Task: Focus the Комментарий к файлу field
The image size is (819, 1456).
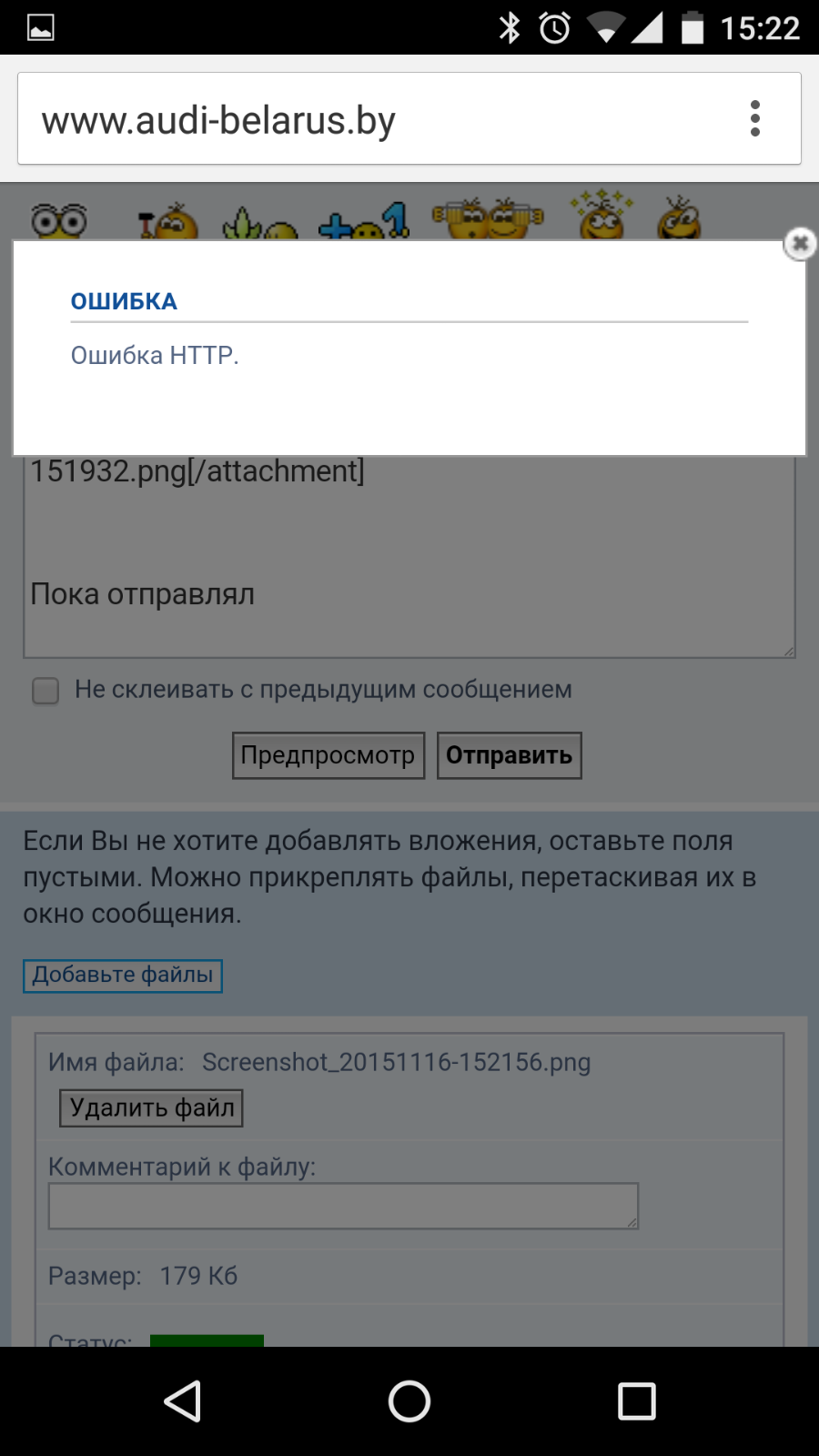Action: [344, 1207]
